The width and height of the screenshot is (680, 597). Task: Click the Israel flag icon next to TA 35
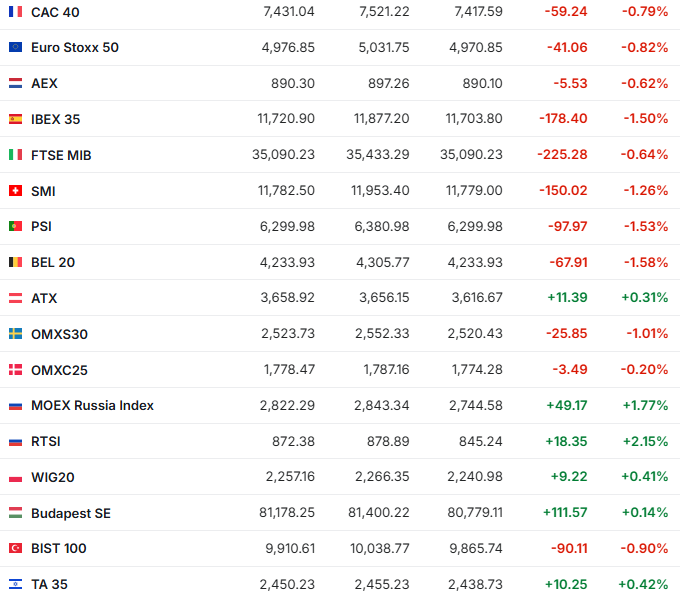coord(15,584)
